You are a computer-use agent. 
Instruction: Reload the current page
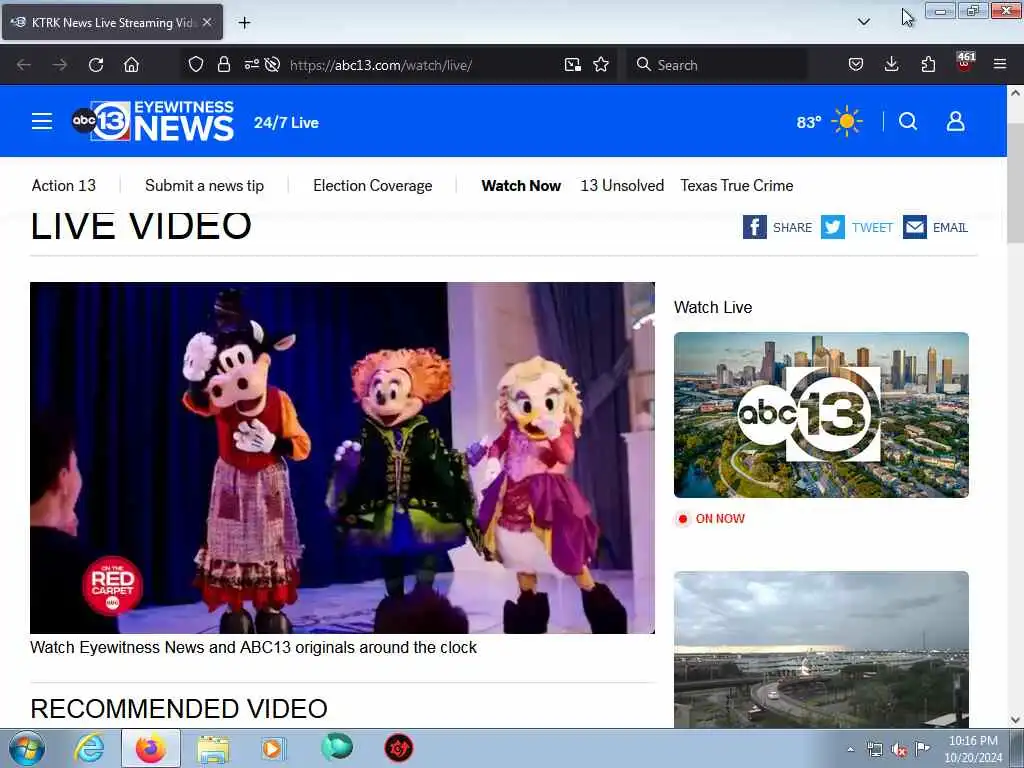click(96, 65)
